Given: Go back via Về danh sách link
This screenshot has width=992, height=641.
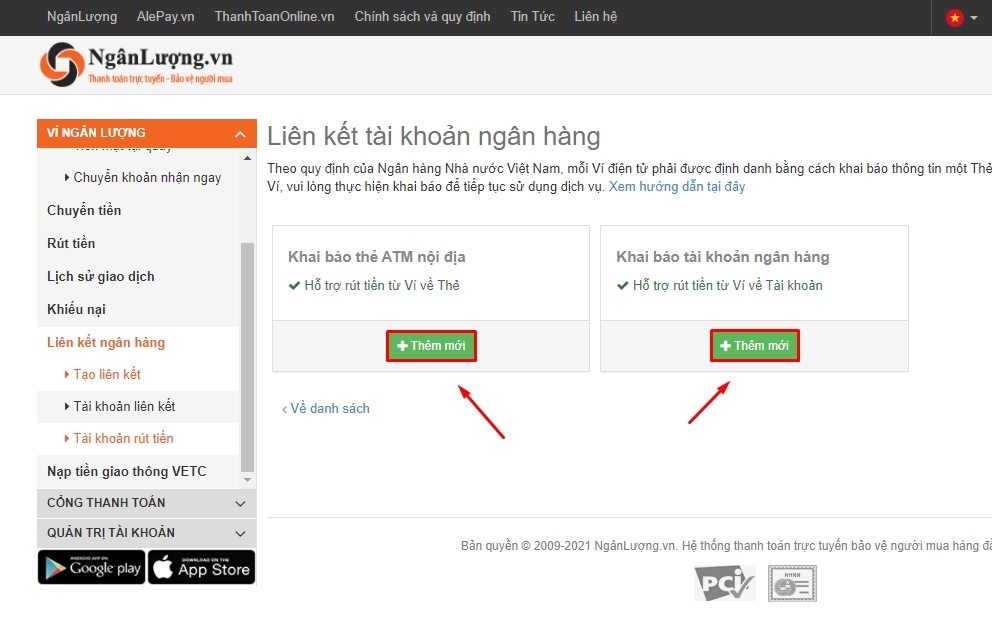Looking at the screenshot, I should pos(325,409).
